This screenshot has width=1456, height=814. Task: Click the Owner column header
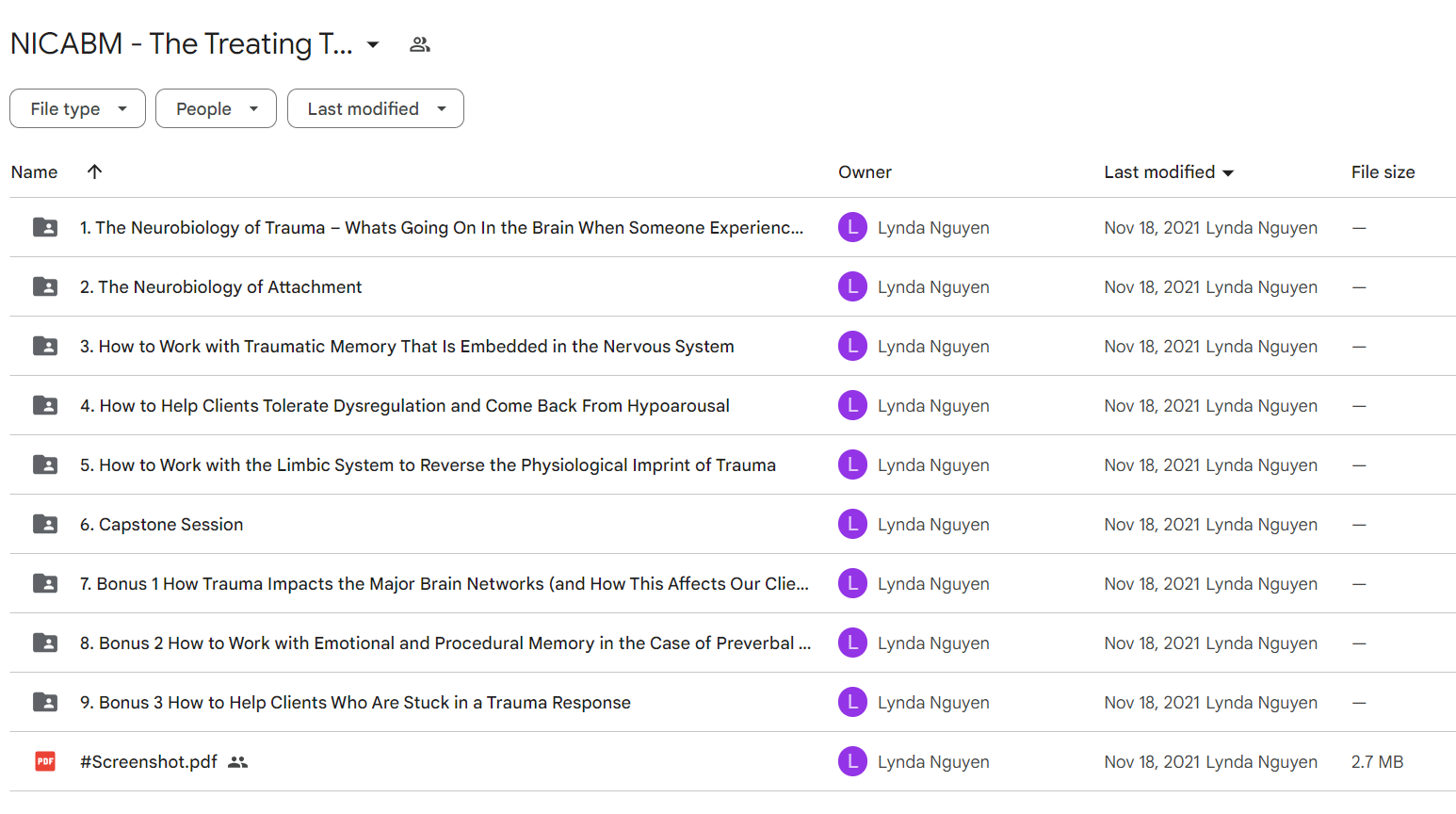click(x=865, y=172)
